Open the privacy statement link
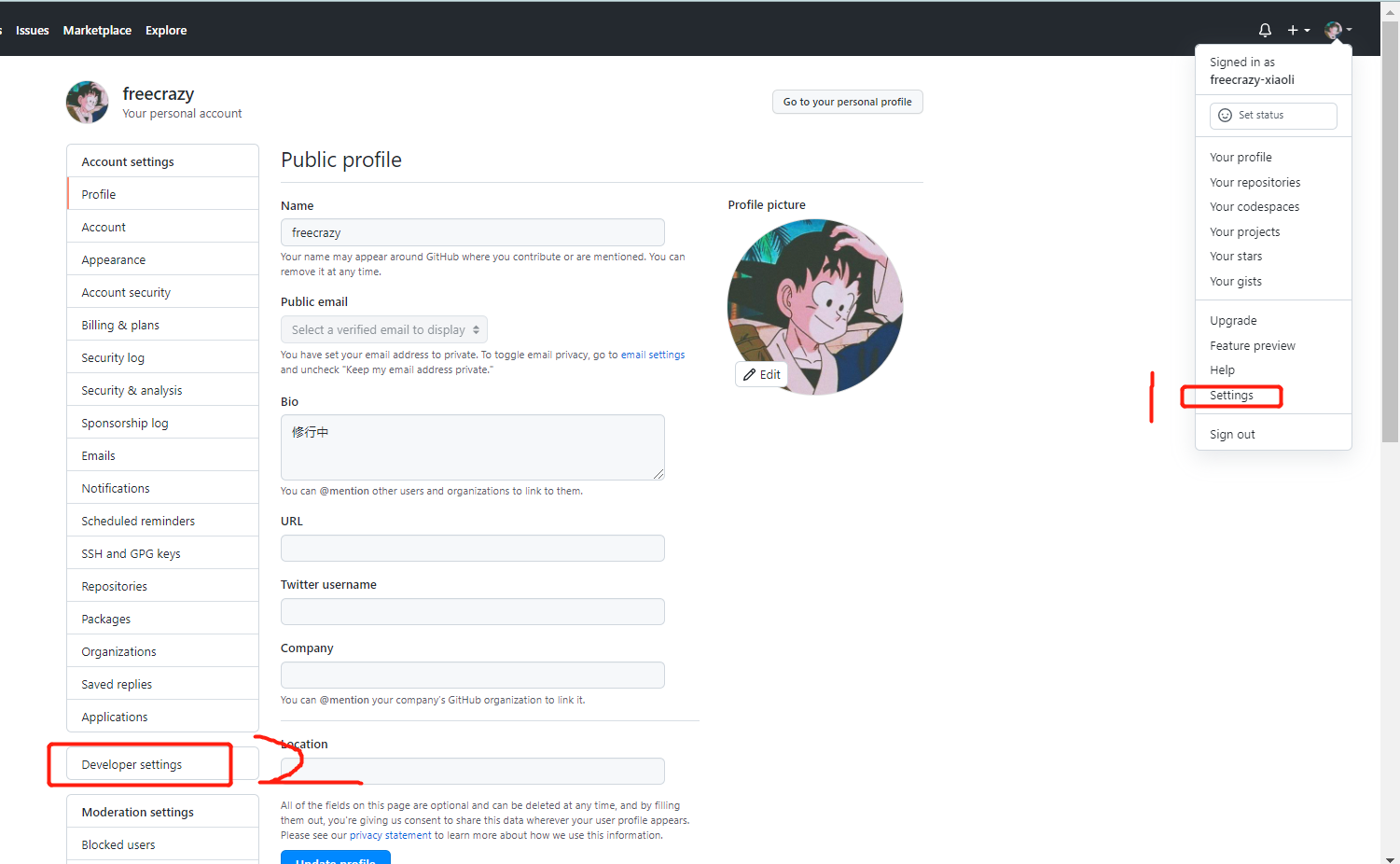Screen dimensions: 1400x864 pos(390,835)
